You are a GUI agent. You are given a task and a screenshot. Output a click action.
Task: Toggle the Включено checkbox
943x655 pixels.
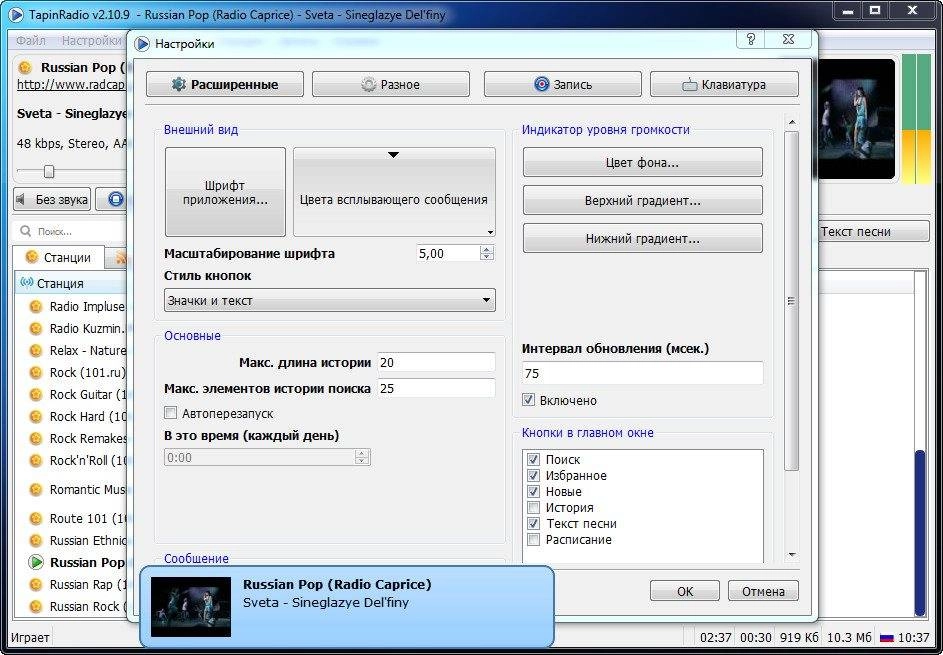tap(529, 400)
